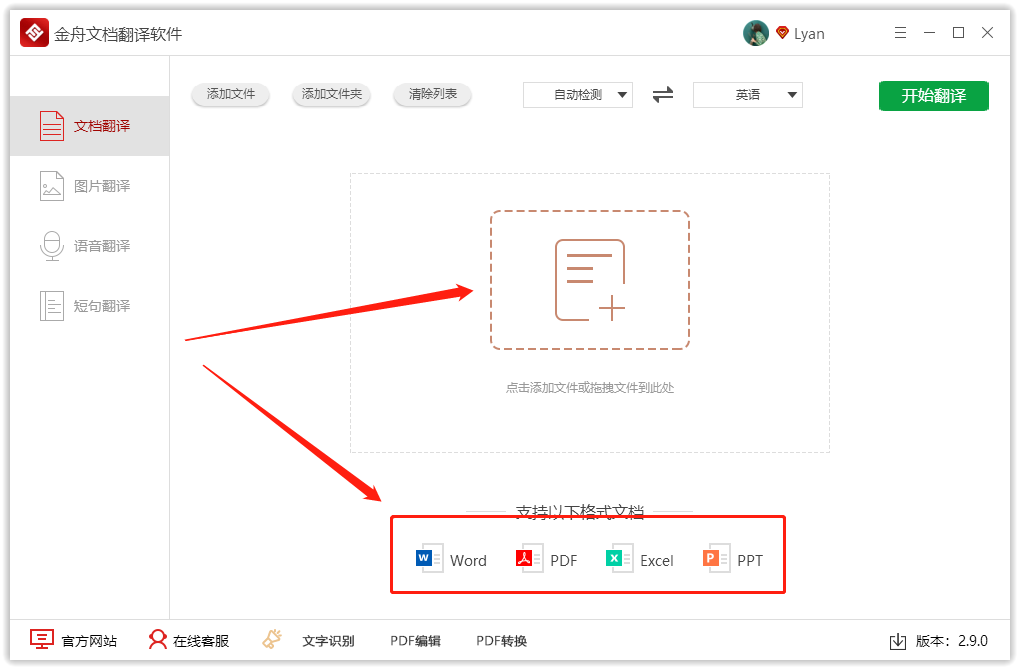Screen dimensions: 1020x670
Task: Click the megaphone icon in footer
Action: click(272, 639)
